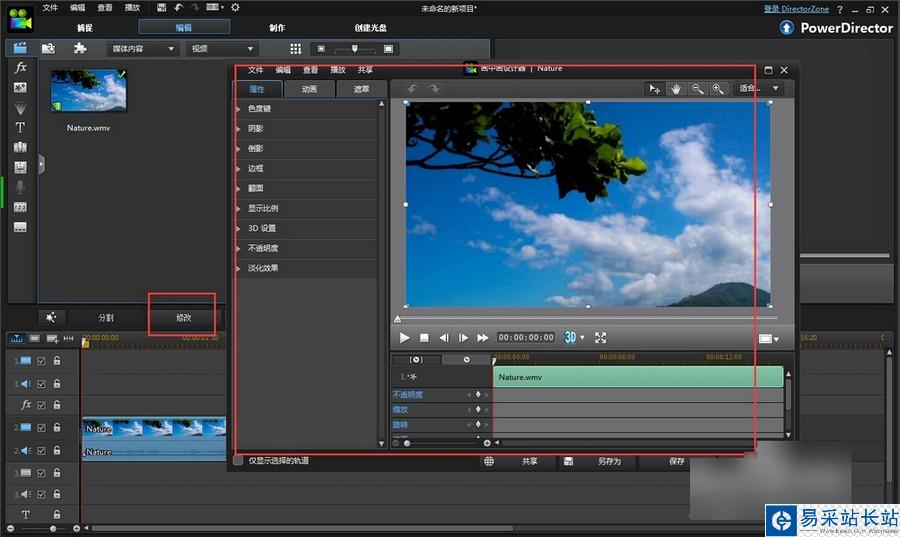Open the 制作 tab in main window
900x537 pixels.
pos(276,27)
